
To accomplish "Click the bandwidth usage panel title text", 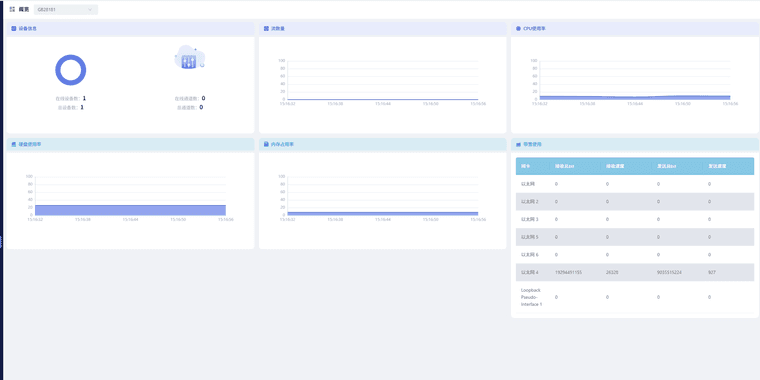I will tap(533, 144).
